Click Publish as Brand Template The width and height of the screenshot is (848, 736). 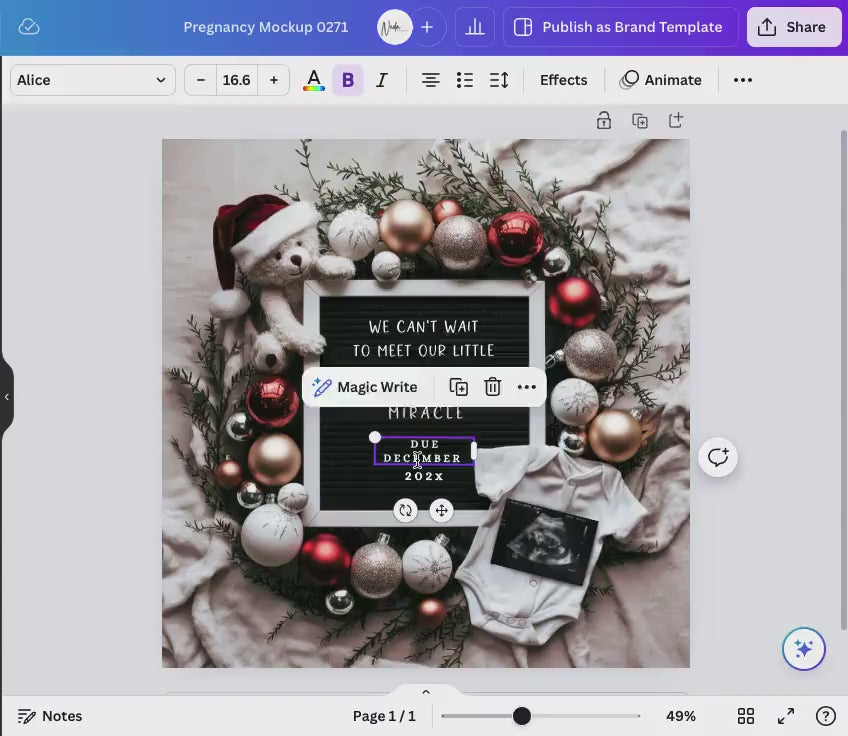click(x=621, y=27)
